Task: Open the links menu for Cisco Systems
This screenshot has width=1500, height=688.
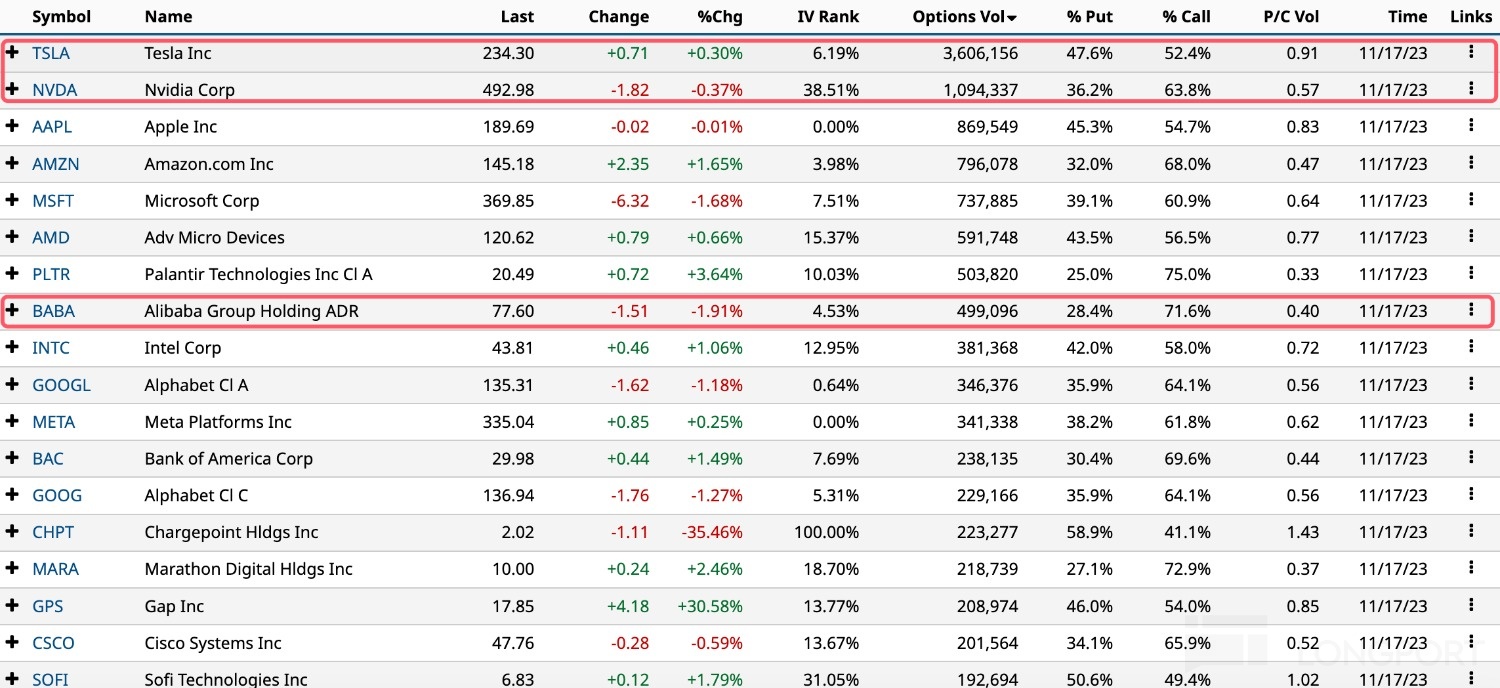Action: coord(1471,644)
